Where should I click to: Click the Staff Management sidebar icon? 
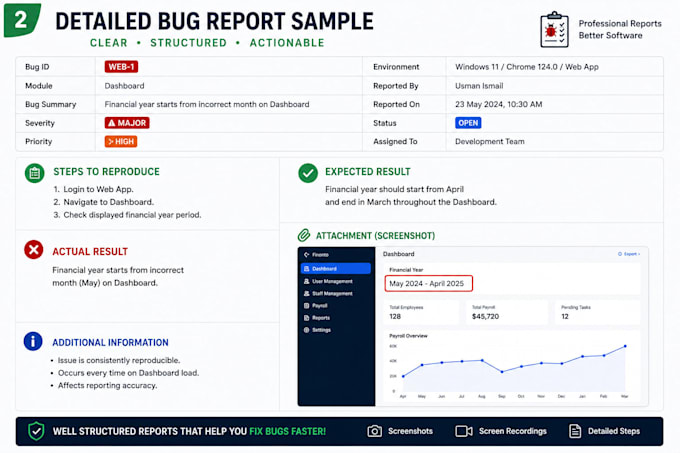[307, 293]
